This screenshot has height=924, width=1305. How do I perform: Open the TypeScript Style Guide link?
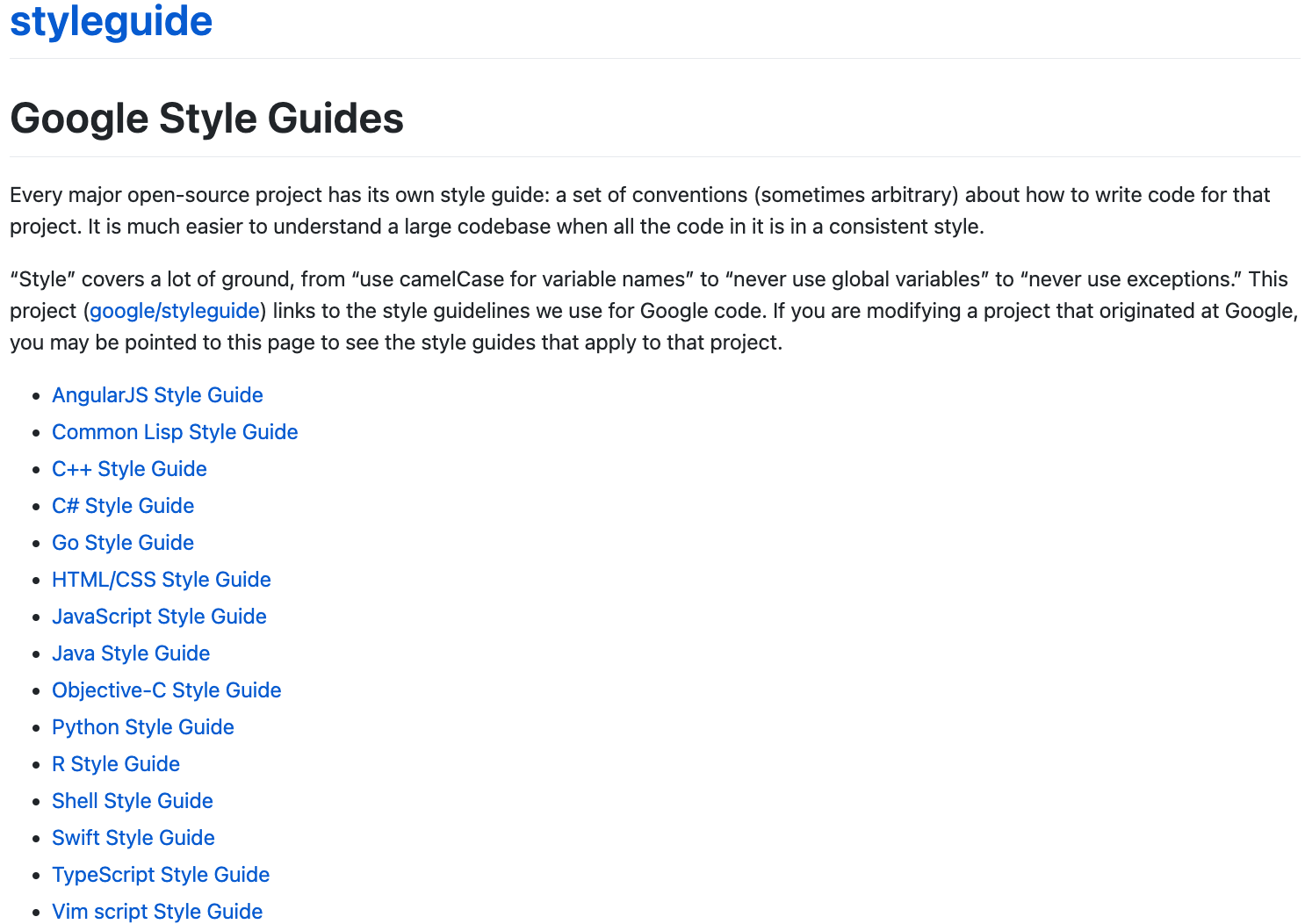coord(161,875)
